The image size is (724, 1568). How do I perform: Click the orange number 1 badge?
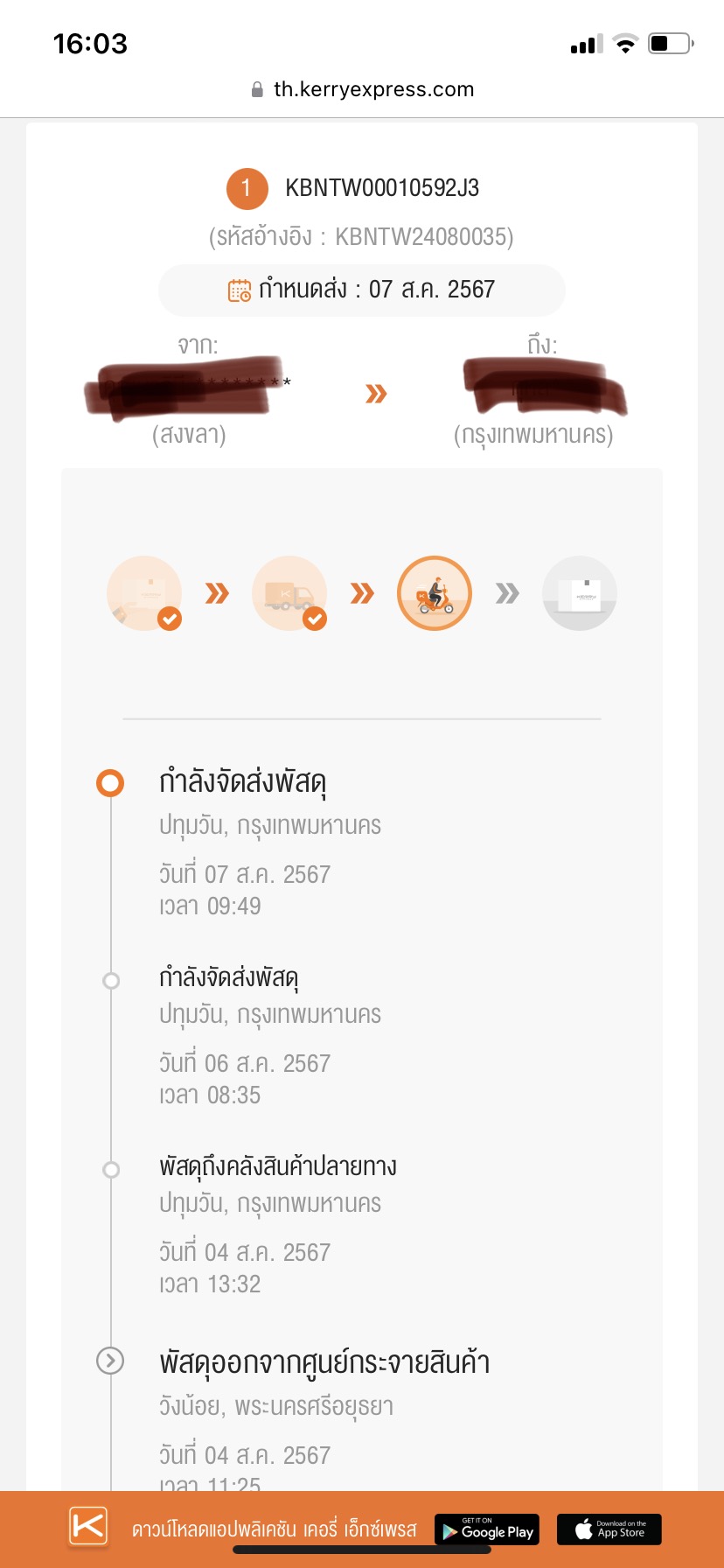tap(247, 189)
